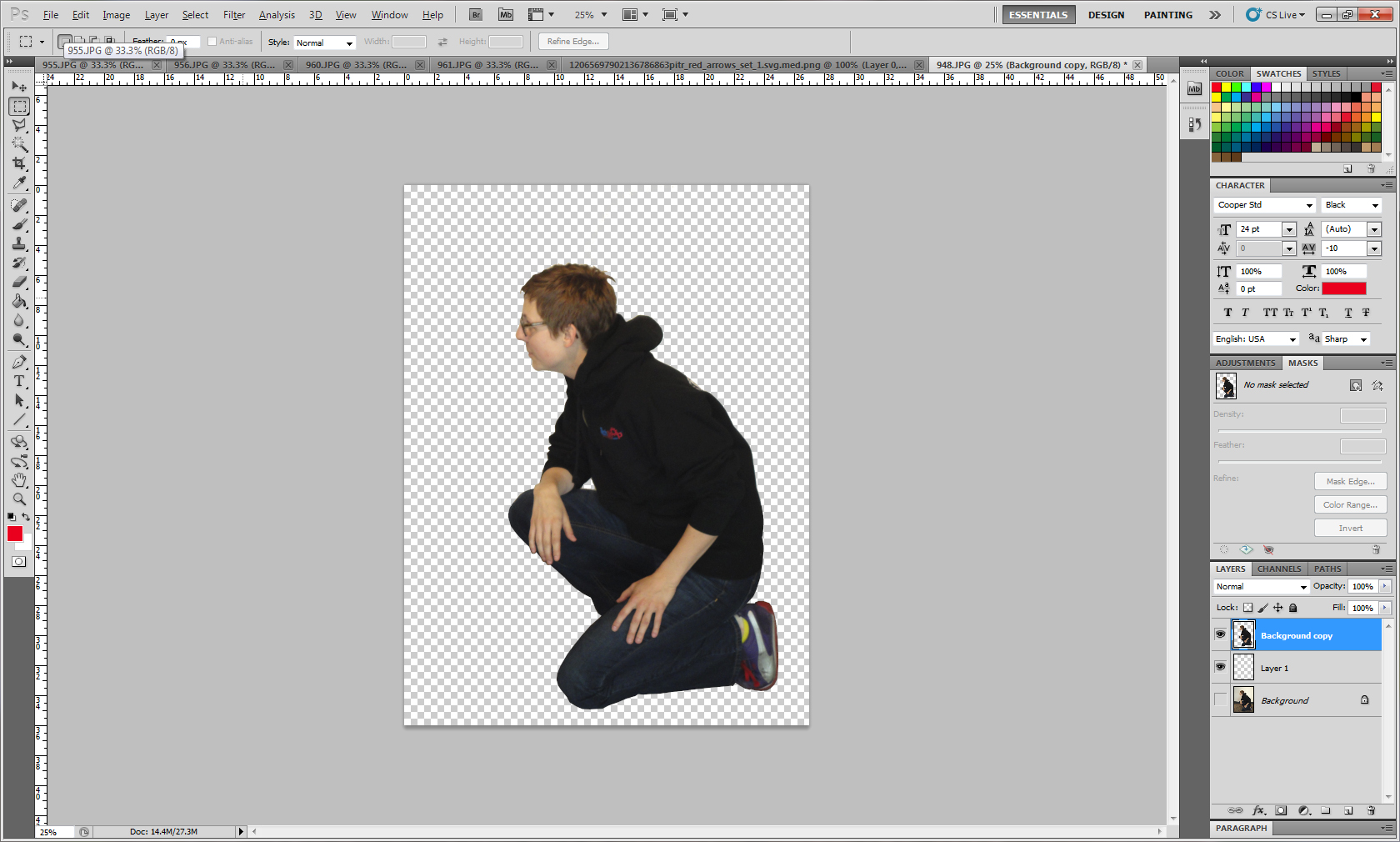
Task: Open the Filter menu
Action: [x=234, y=15]
